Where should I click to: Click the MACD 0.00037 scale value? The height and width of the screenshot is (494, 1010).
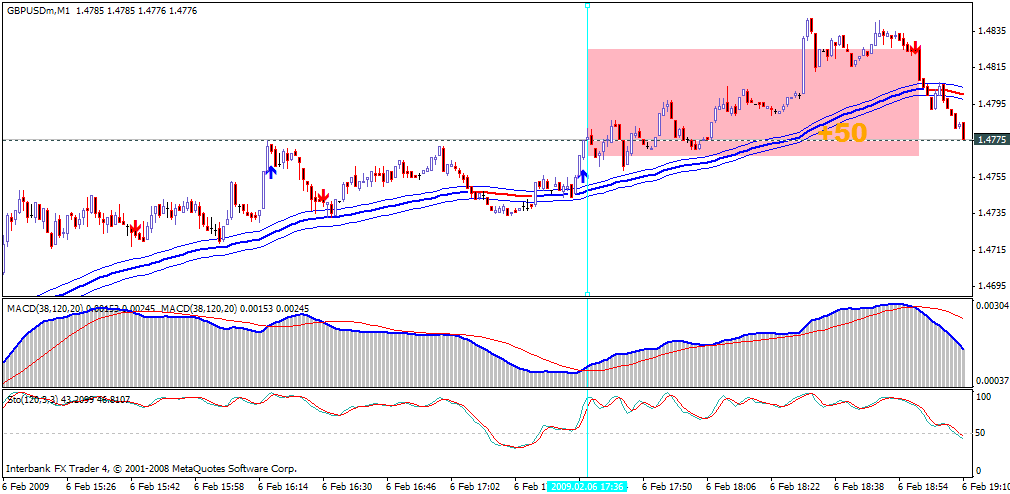[991, 381]
